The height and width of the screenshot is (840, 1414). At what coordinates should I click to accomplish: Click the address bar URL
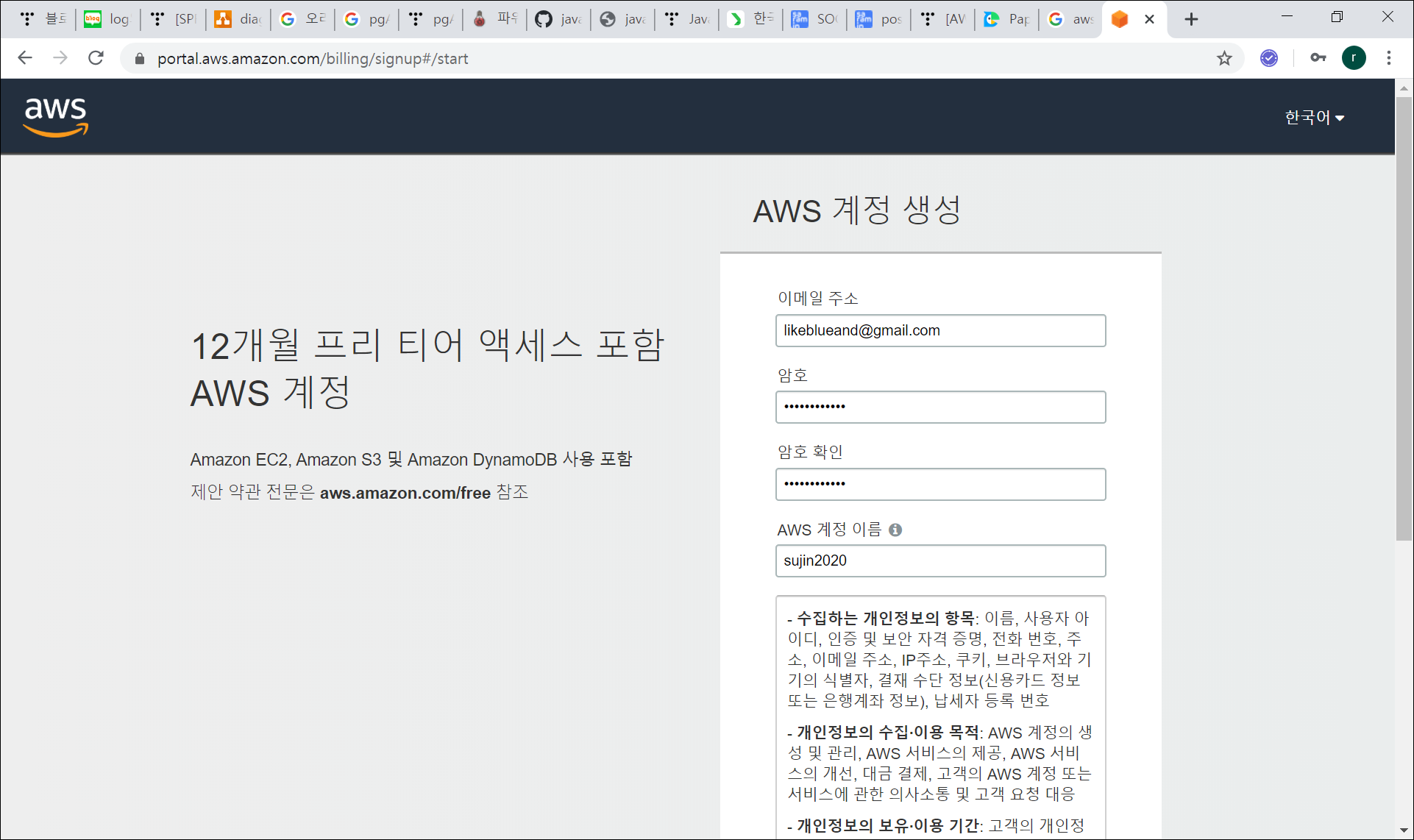313,59
